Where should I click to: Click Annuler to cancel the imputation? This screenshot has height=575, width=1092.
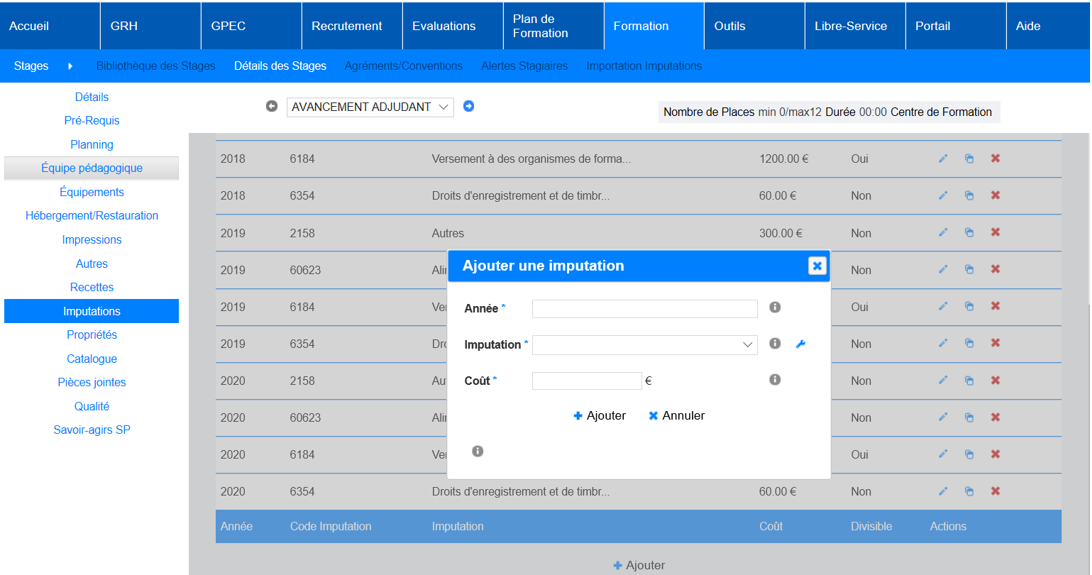pyautogui.click(x=676, y=416)
